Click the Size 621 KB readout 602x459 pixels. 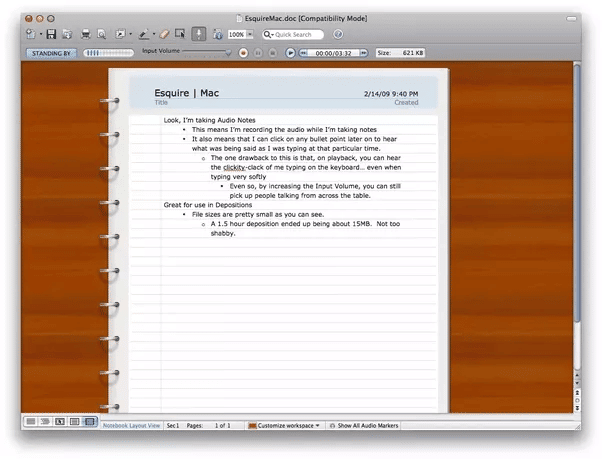point(400,53)
